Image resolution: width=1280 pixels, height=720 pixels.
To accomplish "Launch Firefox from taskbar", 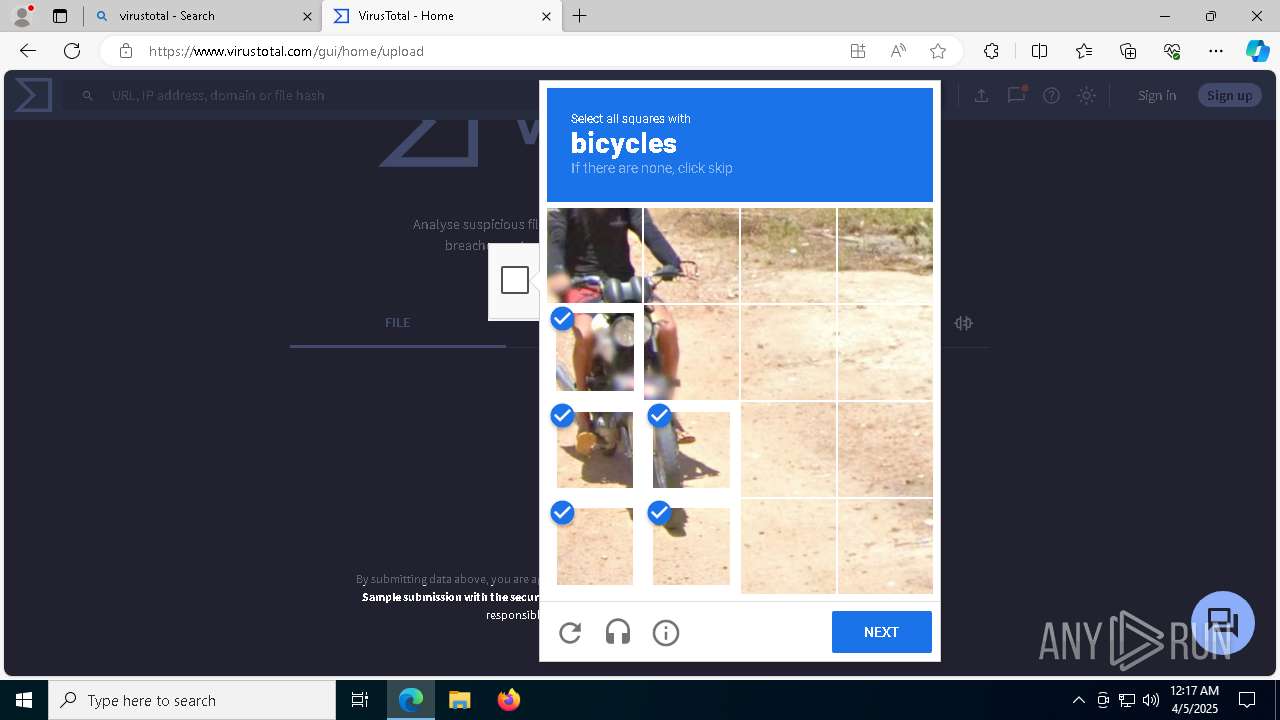I will (x=508, y=700).
